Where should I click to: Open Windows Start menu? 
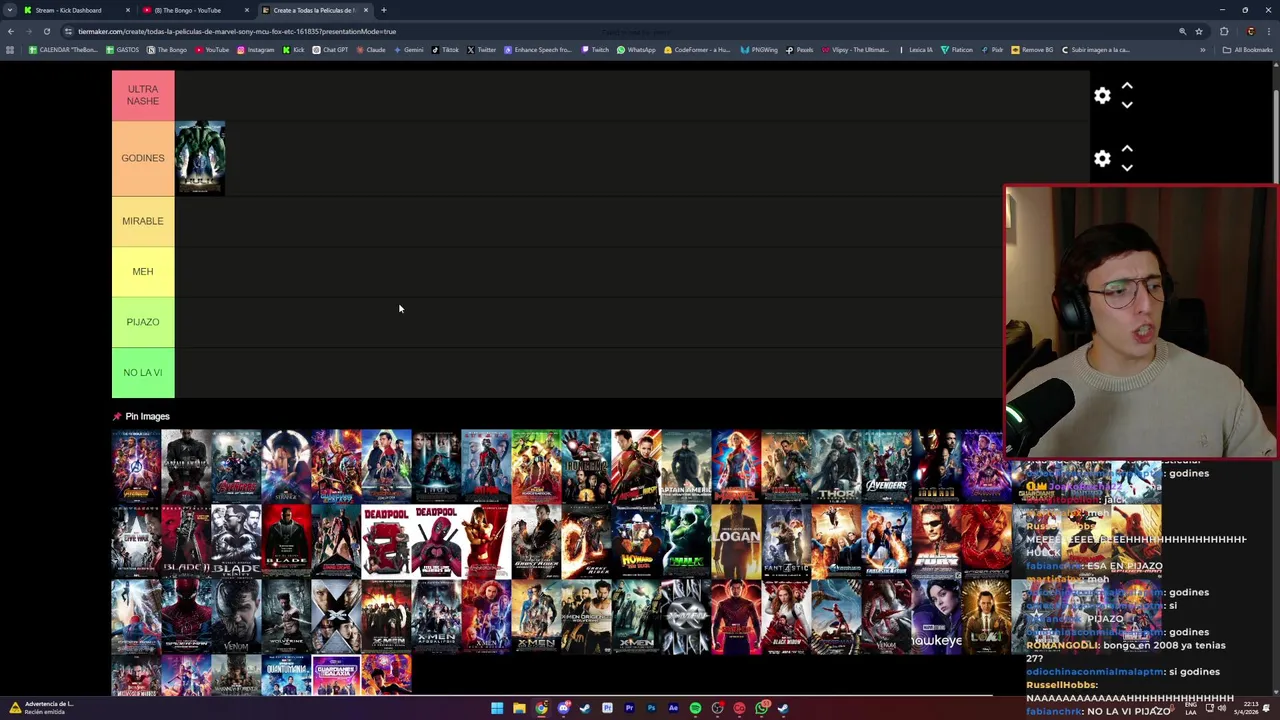pyautogui.click(x=497, y=708)
